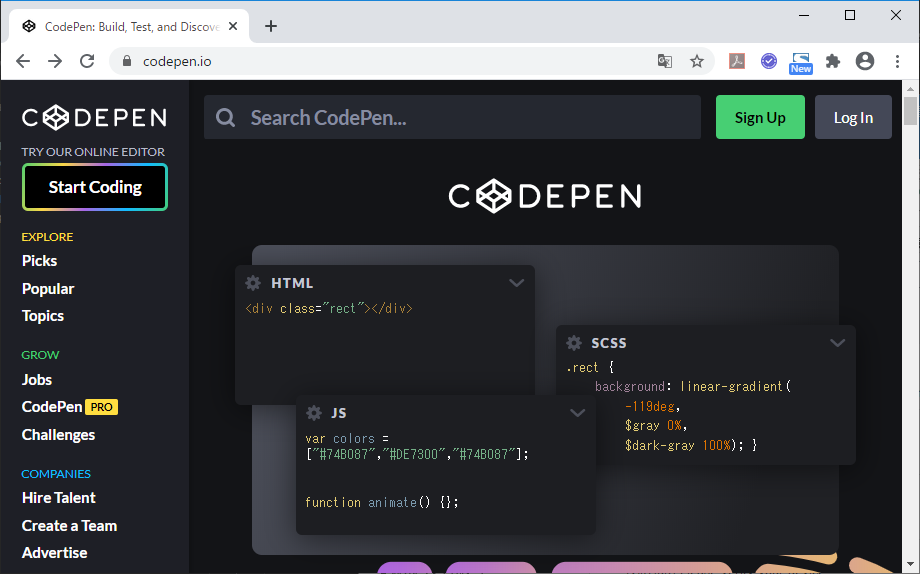Click the scrollbar down arrow
Image resolution: width=920 pixels, height=574 pixels.
point(910,566)
